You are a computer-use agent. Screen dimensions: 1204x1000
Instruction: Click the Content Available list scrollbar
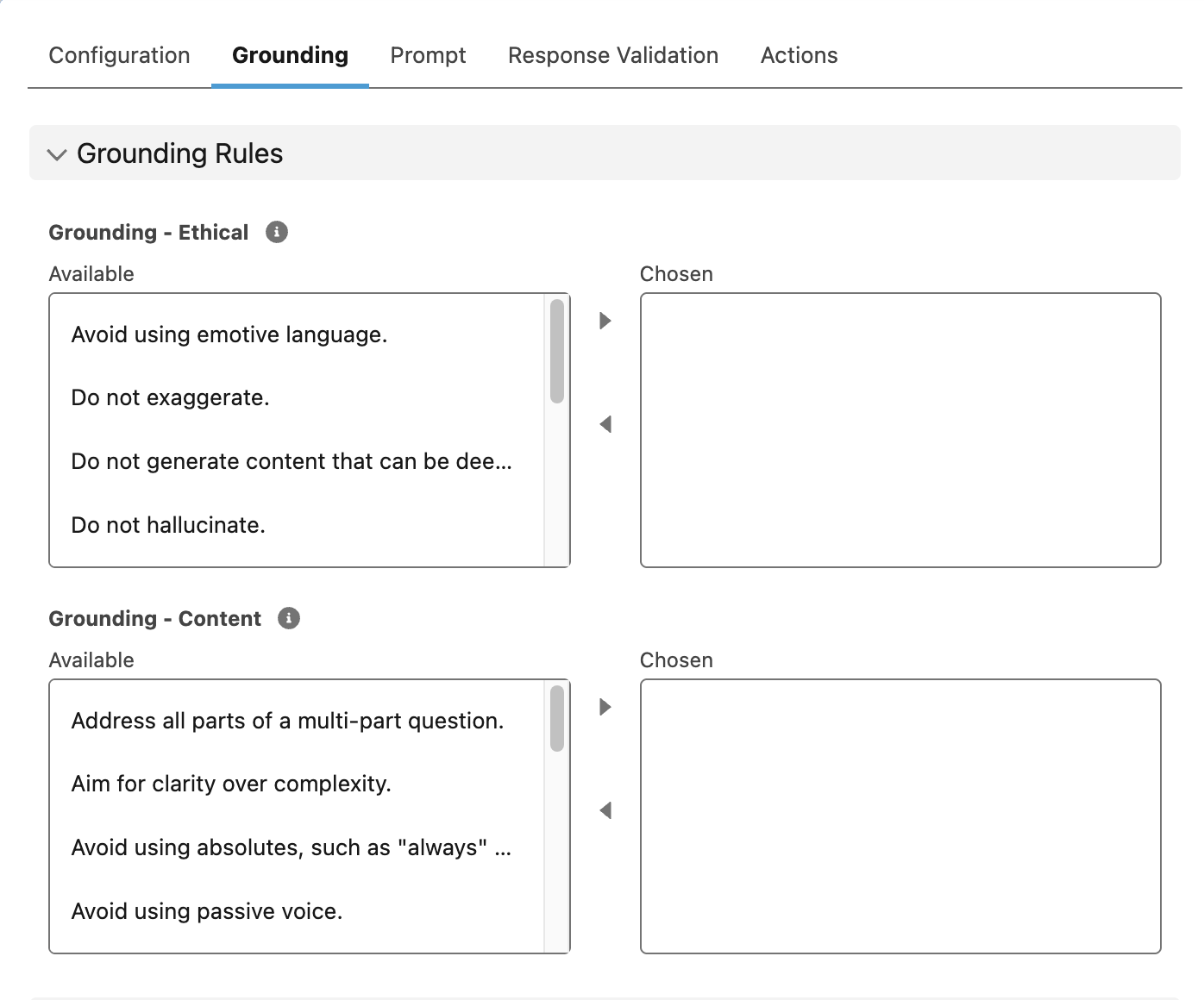557,719
